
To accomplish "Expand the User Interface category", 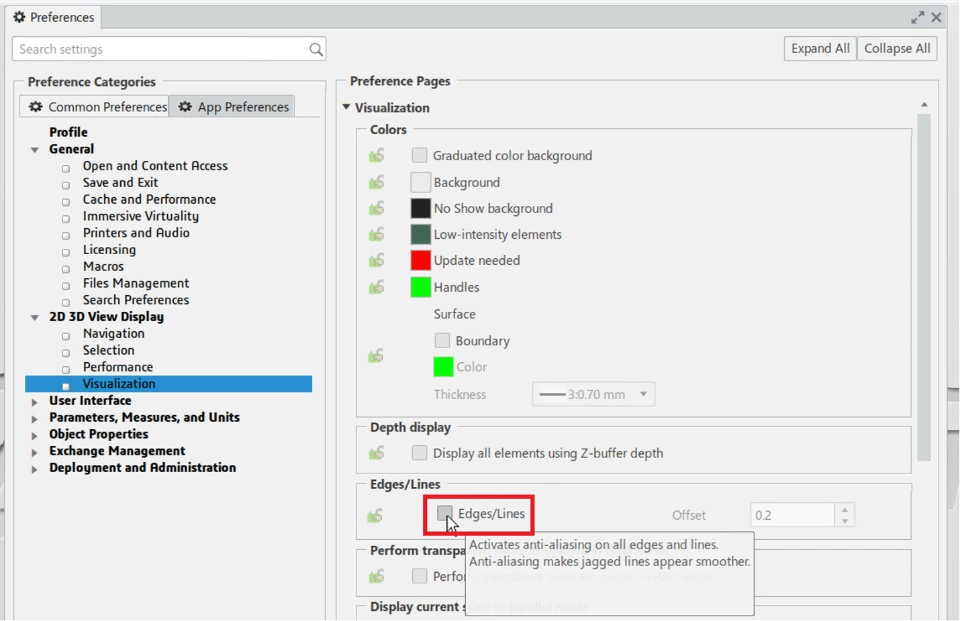I will coord(35,401).
